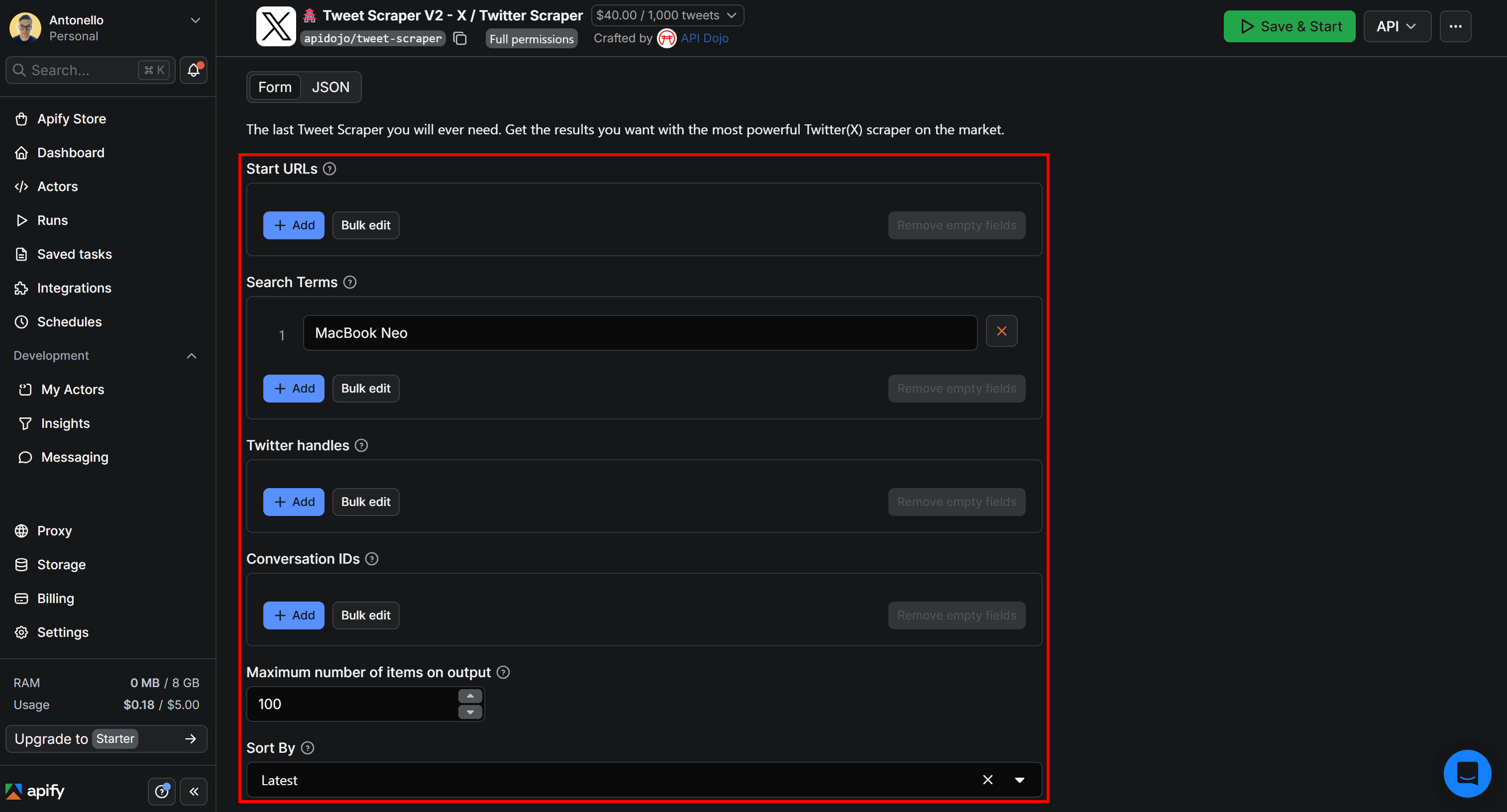Viewport: 1507px width, 812px height.
Task: Open the Dashboard
Action: [x=71, y=153]
